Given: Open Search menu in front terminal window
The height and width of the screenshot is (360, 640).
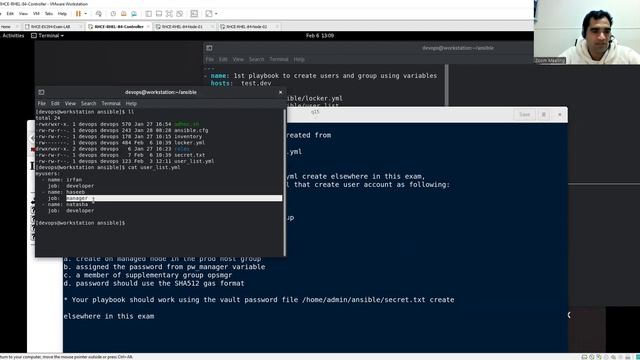Looking at the screenshot, I should click(89, 104).
